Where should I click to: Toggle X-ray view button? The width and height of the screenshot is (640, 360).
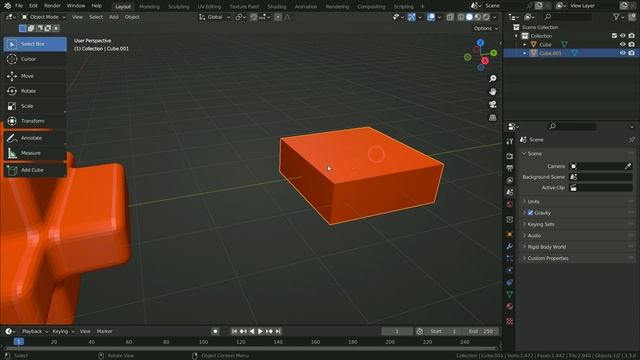(450, 17)
